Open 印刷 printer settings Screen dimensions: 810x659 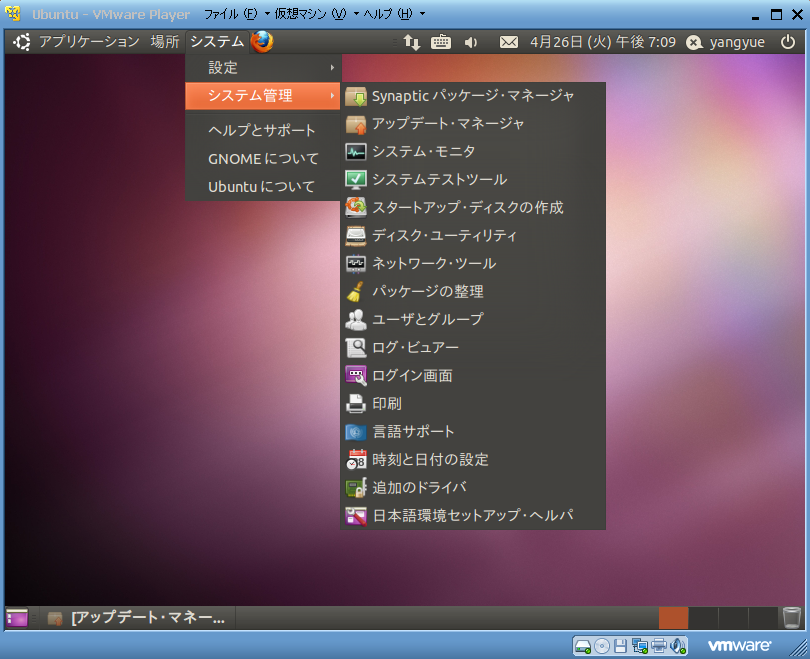coord(473,403)
